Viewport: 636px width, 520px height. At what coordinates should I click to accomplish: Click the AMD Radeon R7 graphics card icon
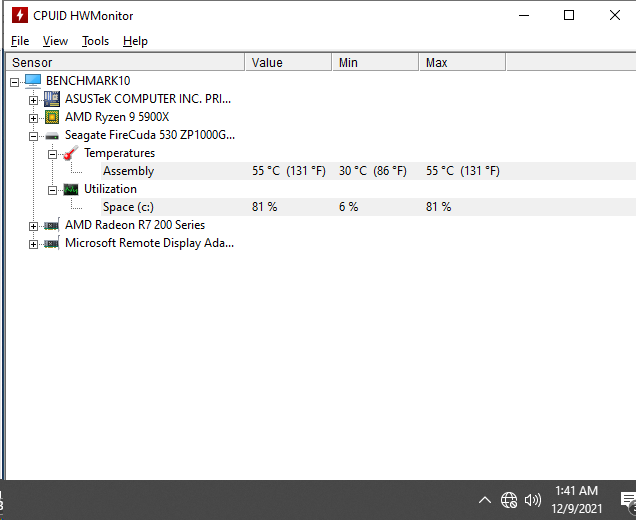pyautogui.click(x=52, y=225)
